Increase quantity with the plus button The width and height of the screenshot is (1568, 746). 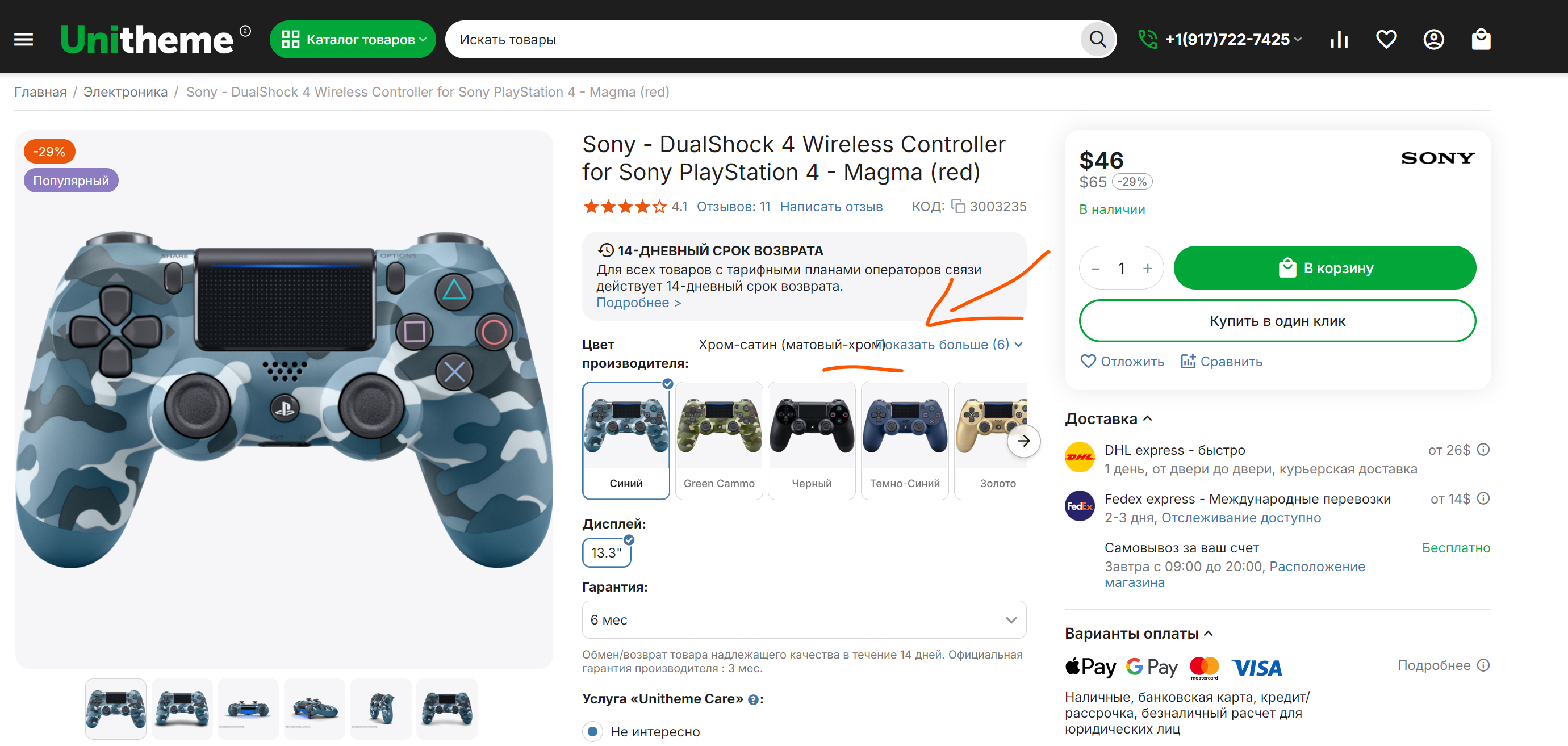point(1147,269)
